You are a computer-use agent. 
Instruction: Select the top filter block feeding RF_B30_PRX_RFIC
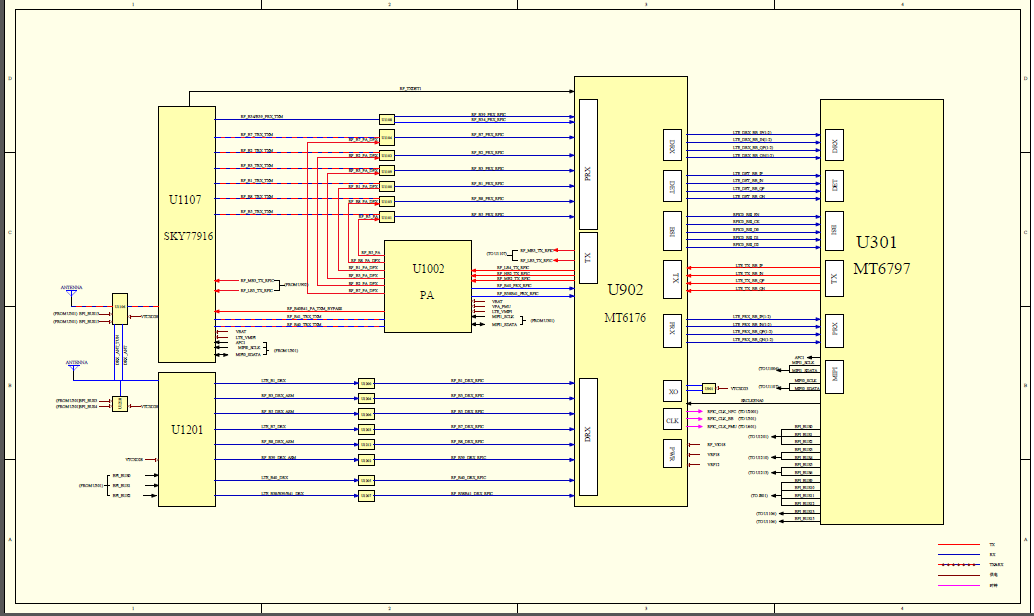(x=387, y=119)
